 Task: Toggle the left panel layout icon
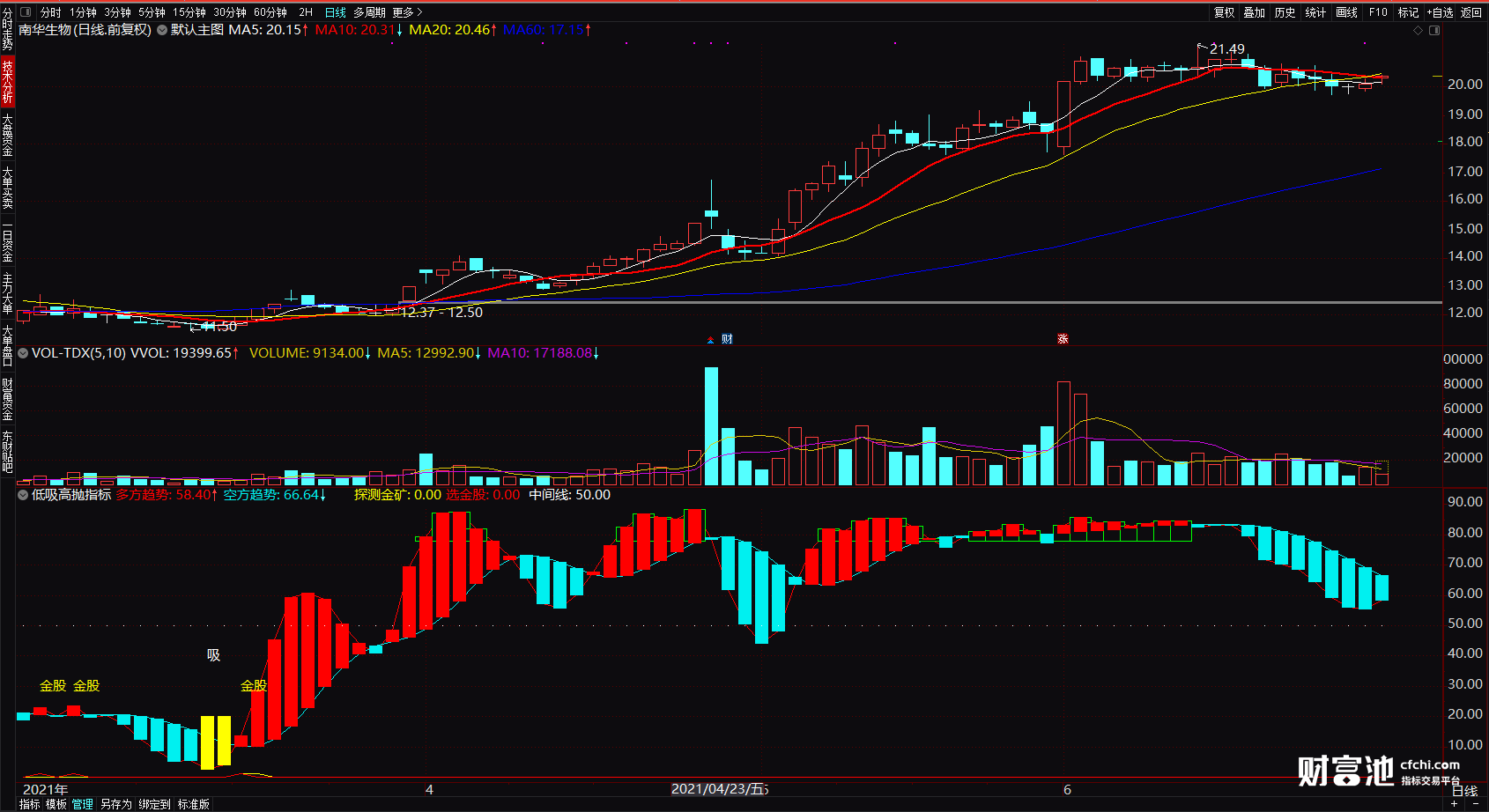[x=25, y=12]
